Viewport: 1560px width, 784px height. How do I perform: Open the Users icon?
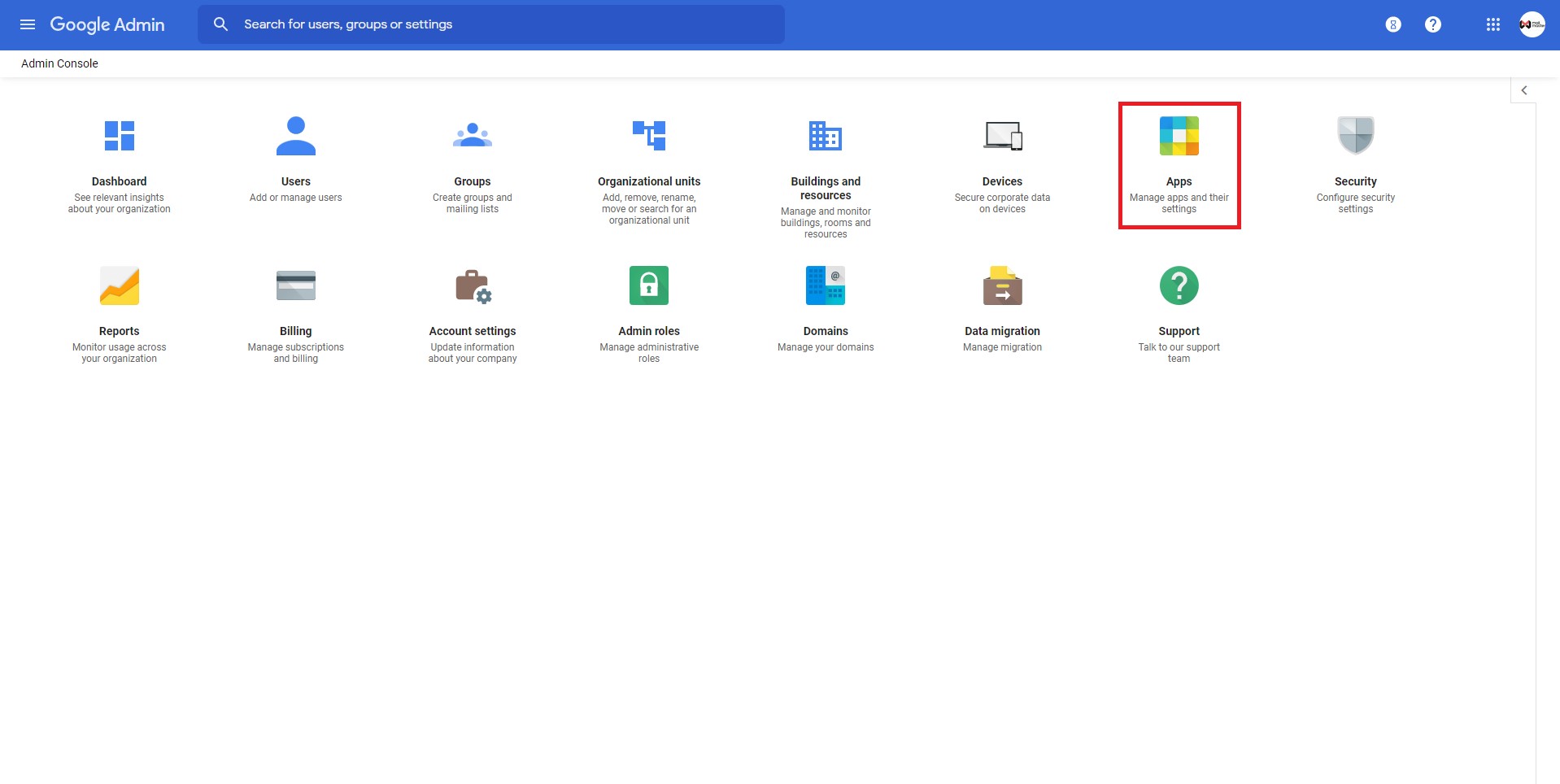[296, 136]
